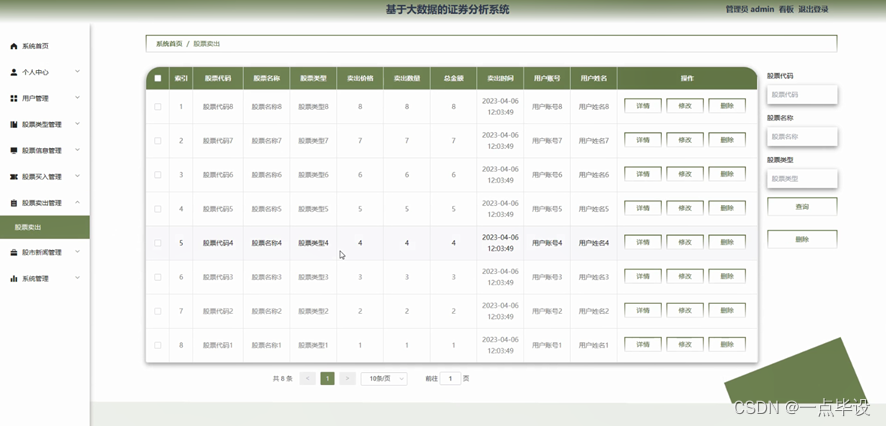Expand 股票信息管理 menu chevron
This screenshot has width=886, height=426.
[77, 150]
